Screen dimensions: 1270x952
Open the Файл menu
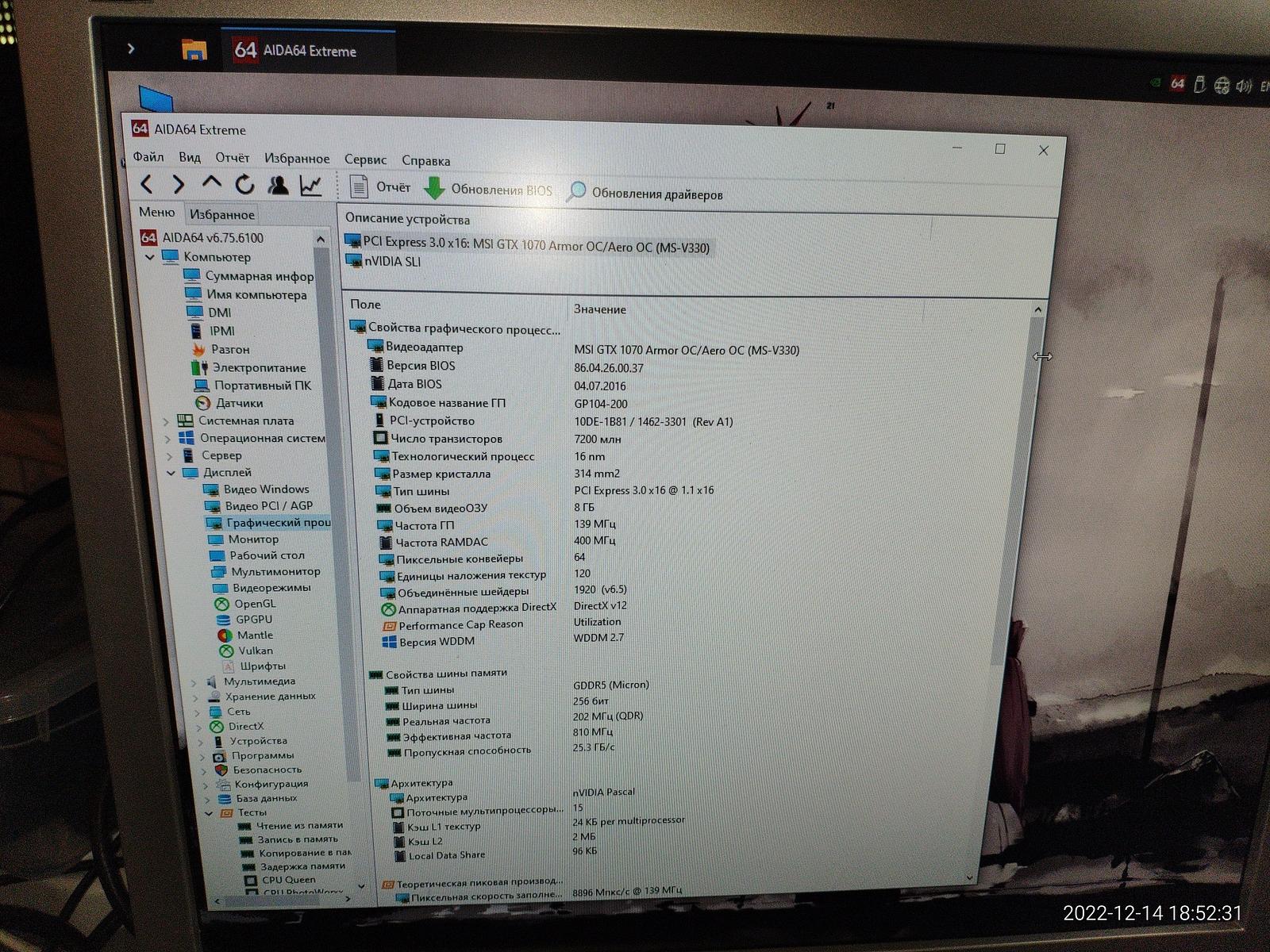(x=148, y=157)
